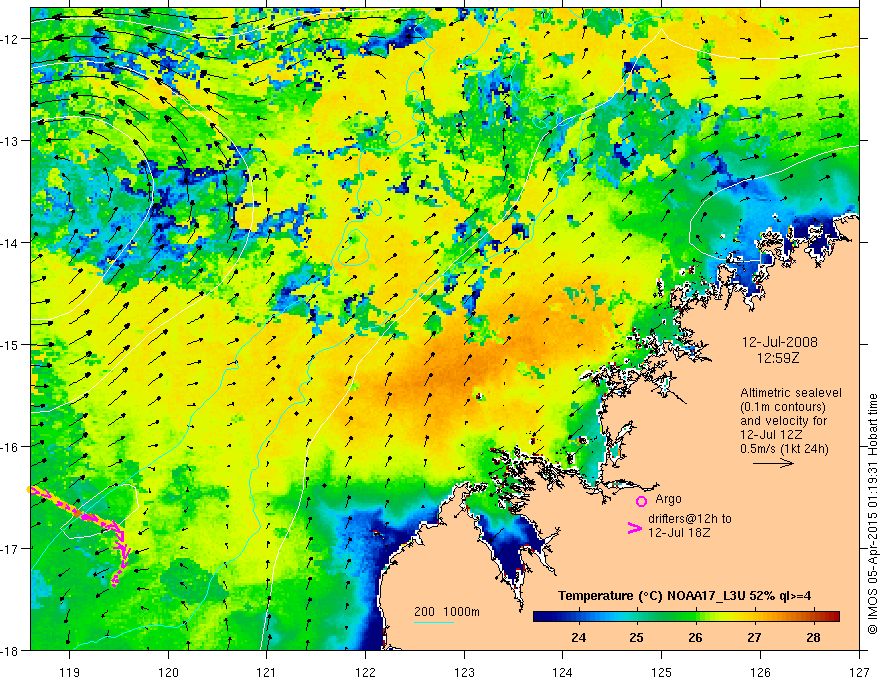
Task: Click the '(0.1m contours)' text line
Action: click(x=782, y=407)
